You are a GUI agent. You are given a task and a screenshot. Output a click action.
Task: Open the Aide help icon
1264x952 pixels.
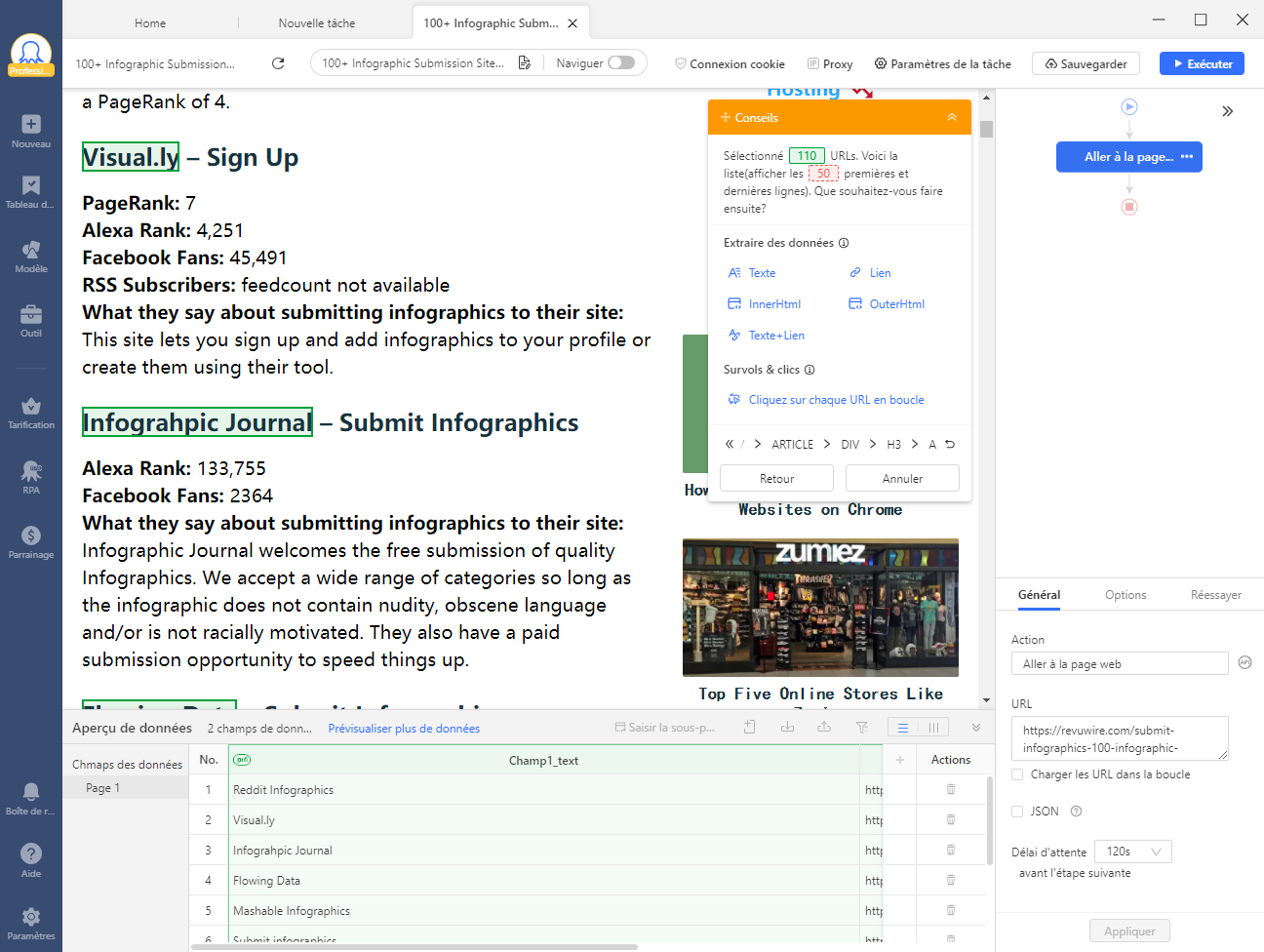pos(31,860)
